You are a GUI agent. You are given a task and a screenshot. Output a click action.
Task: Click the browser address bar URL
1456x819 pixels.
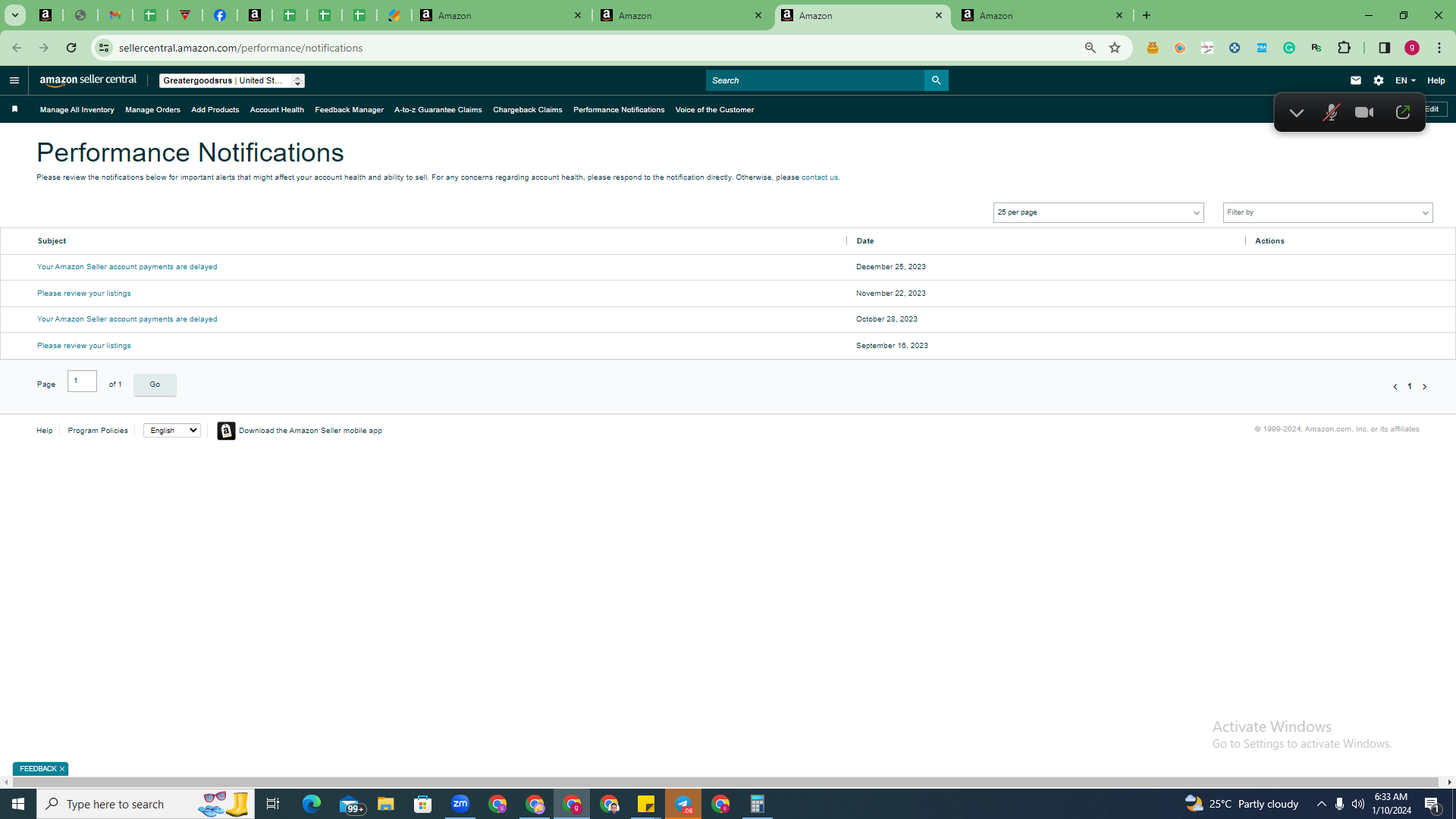coord(240,48)
